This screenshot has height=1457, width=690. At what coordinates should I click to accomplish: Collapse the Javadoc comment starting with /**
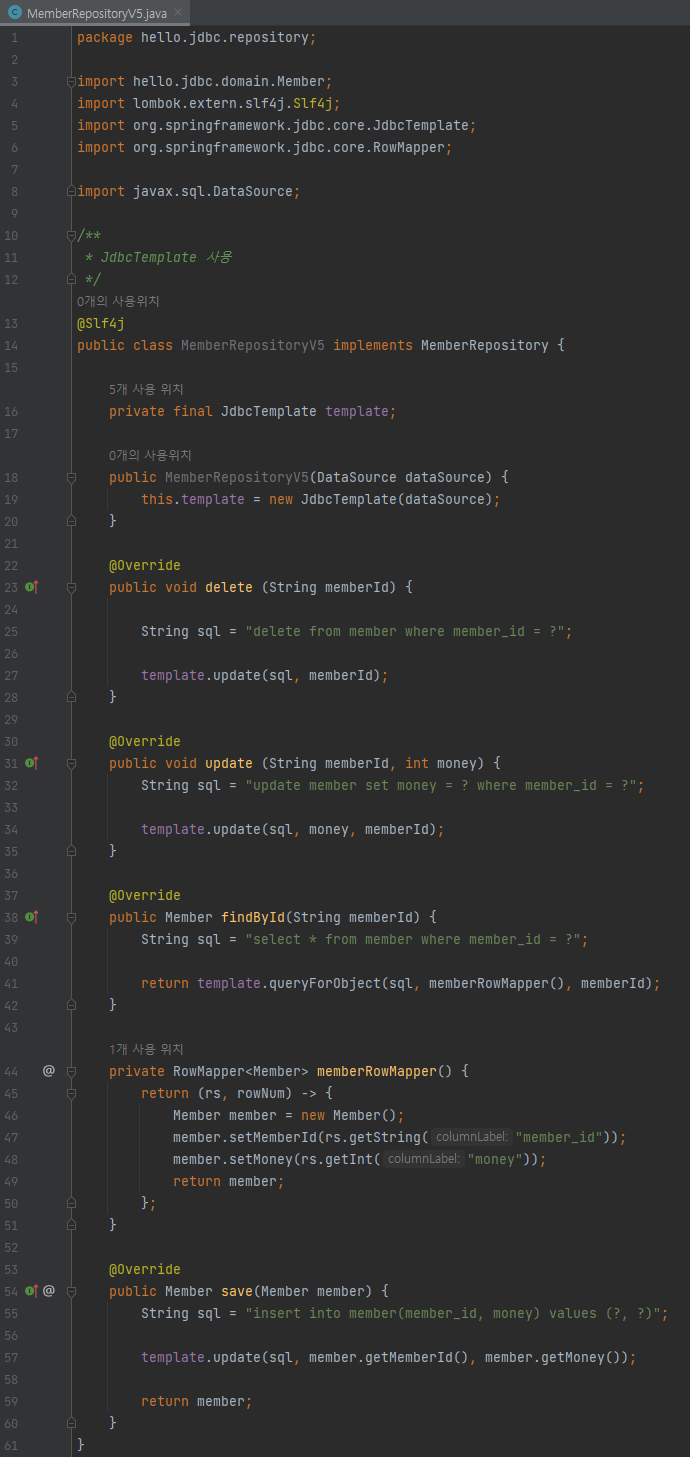pos(71,235)
